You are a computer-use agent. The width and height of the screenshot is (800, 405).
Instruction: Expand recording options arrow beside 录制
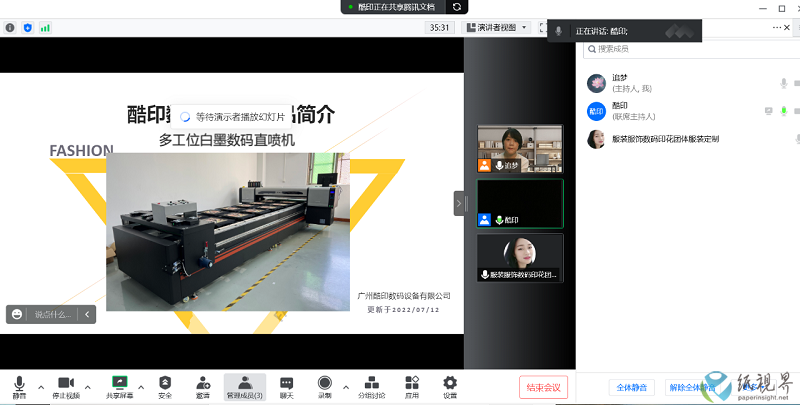[x=346, y=388]
